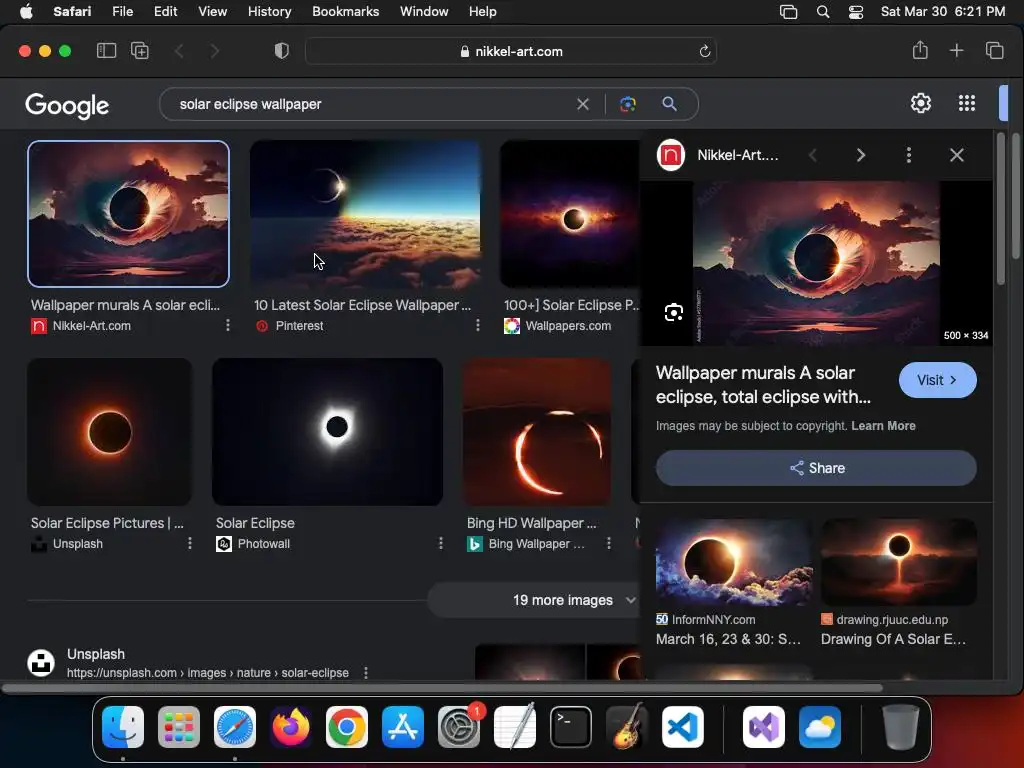
Task: Open the Edit menu
Action: [165, 12]
